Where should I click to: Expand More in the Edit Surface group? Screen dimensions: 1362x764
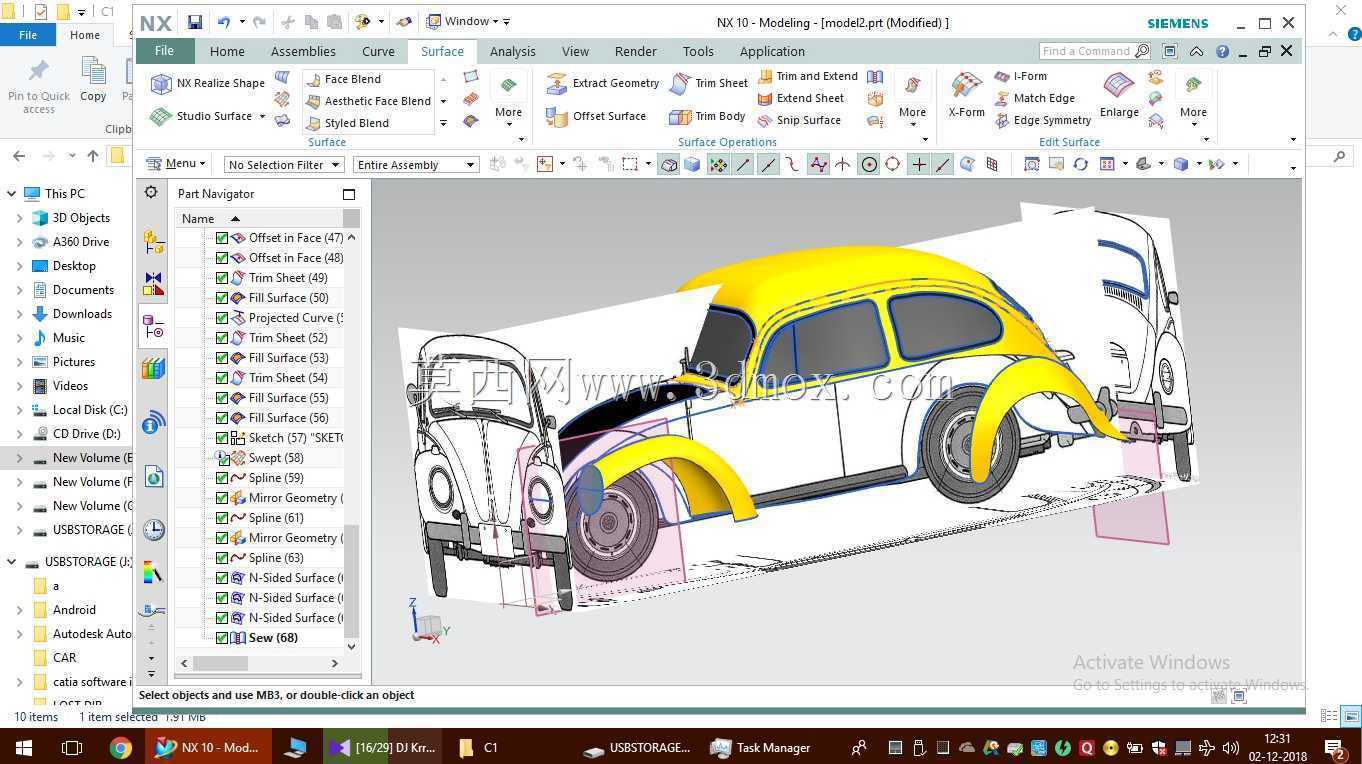click(1193, 101)
